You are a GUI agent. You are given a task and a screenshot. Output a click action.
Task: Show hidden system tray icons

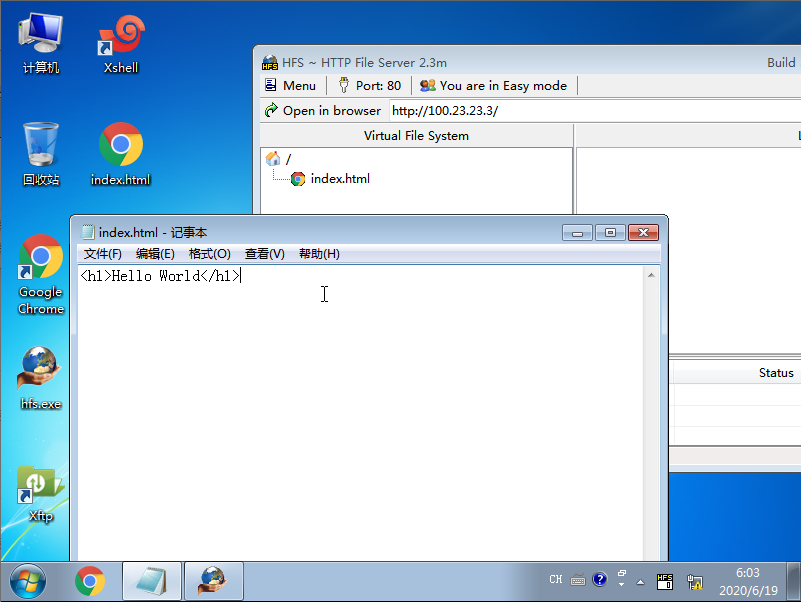(641, 580)
